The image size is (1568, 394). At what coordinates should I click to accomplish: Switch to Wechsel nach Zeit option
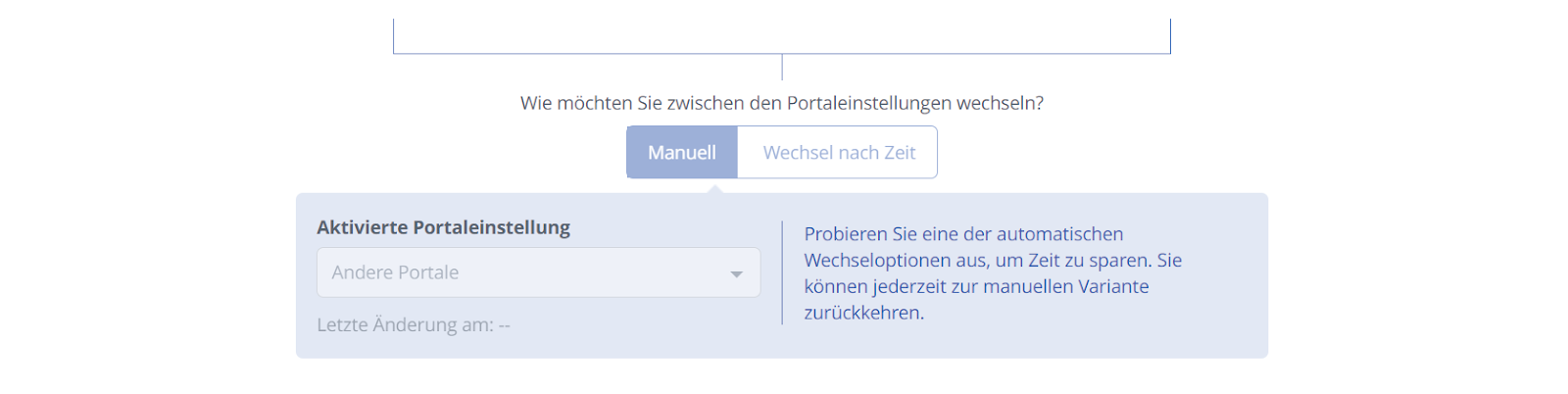pos(838,152)
